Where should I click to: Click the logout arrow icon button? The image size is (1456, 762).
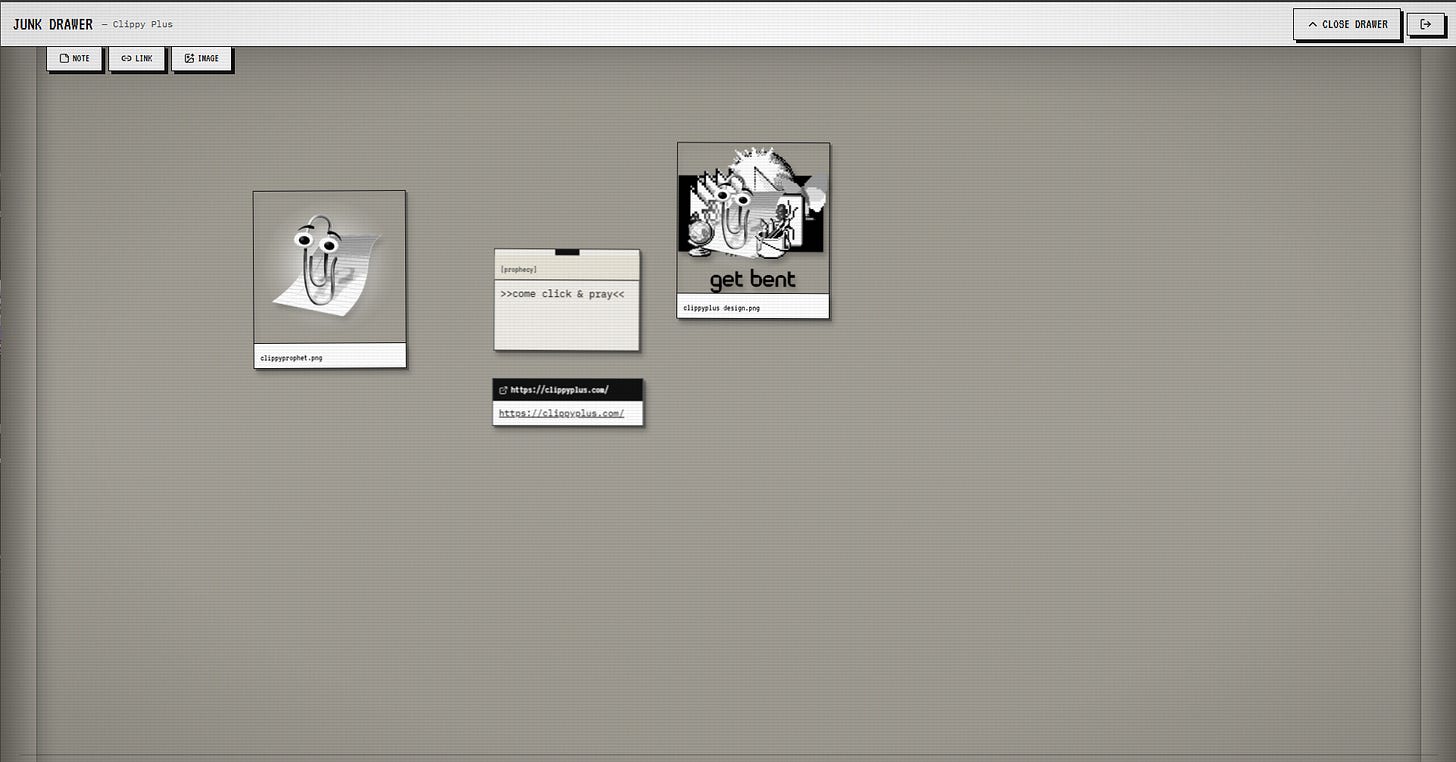[1425, 24]
